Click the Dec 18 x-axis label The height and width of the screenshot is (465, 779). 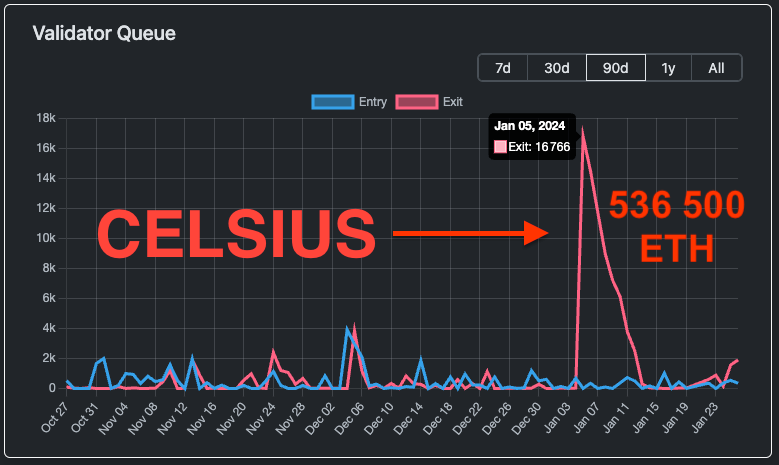tap(437, 418)
